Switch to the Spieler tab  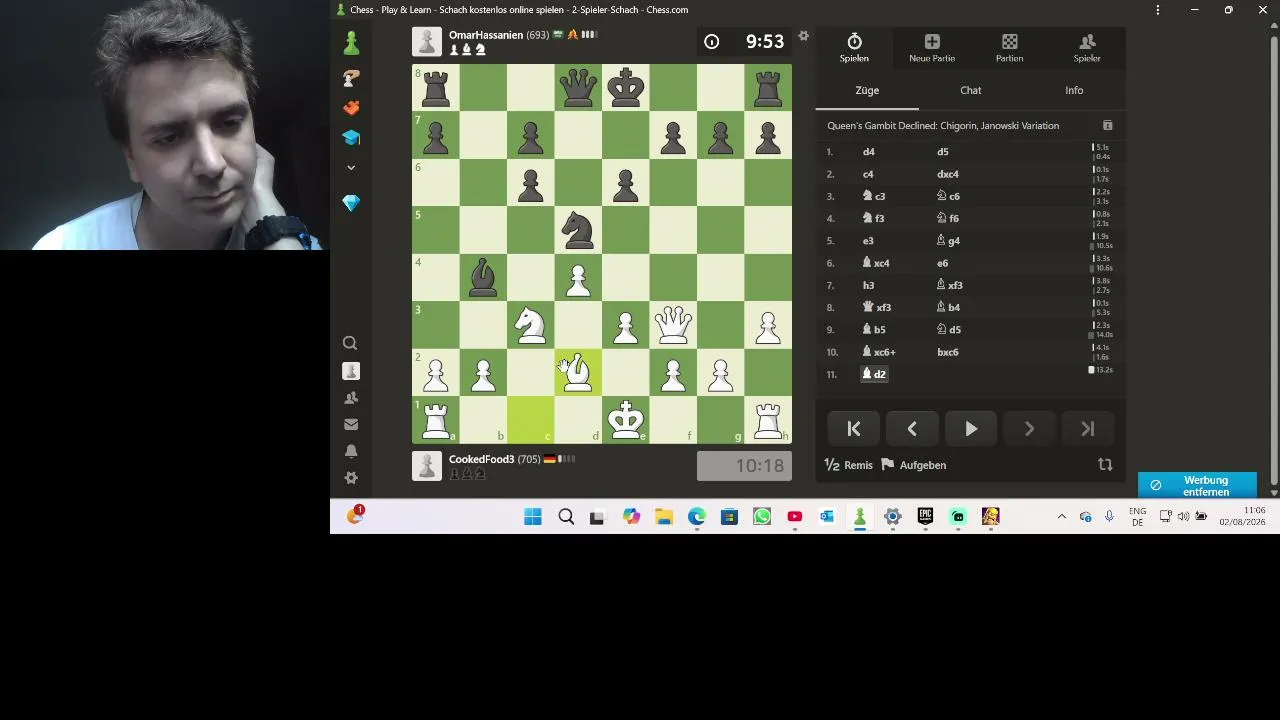click(x=1087, y=47)
